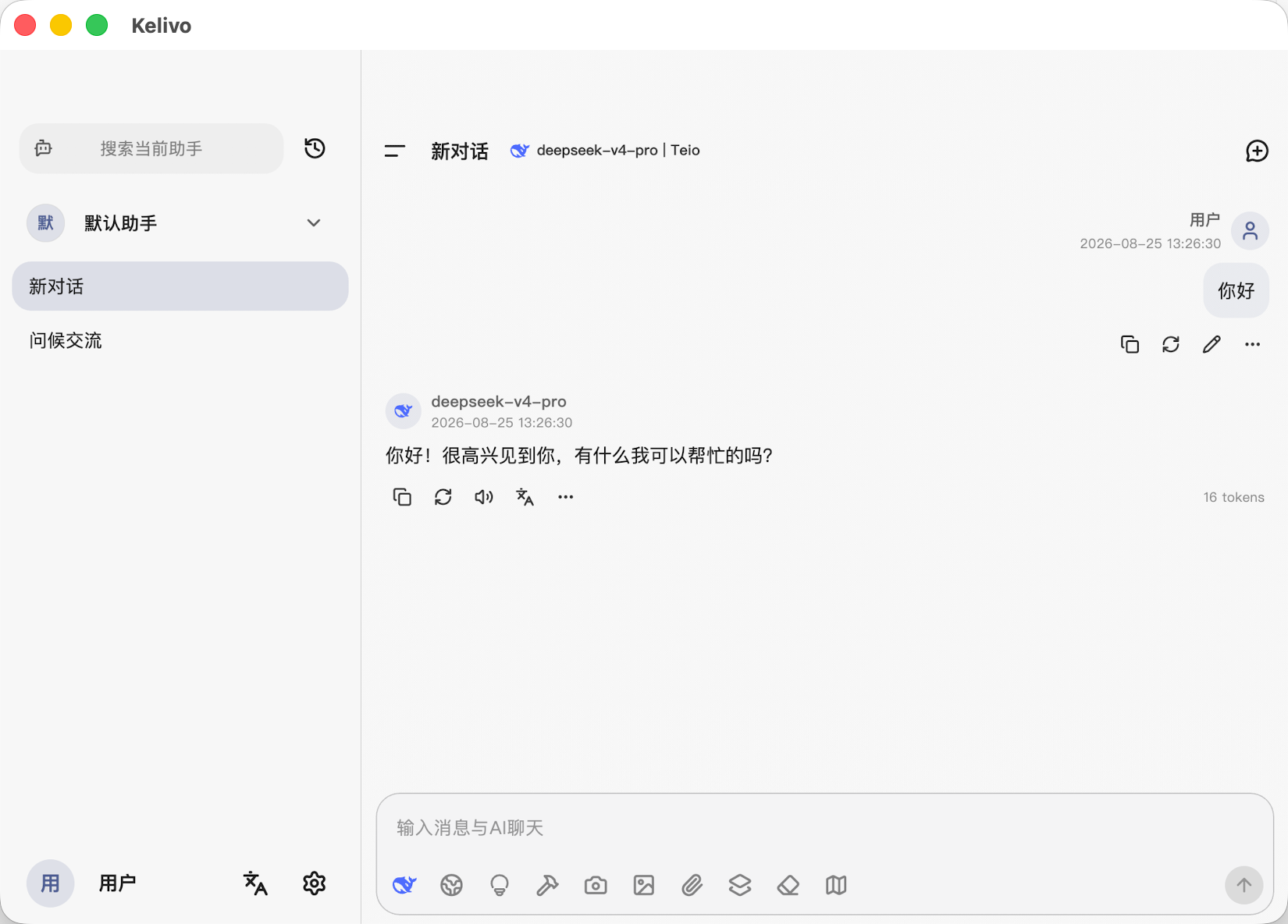Image resolution: width=1288 pixels, height=924 pixels.
Task: Open the 问候交流 conversation
Action: point(180,340)
